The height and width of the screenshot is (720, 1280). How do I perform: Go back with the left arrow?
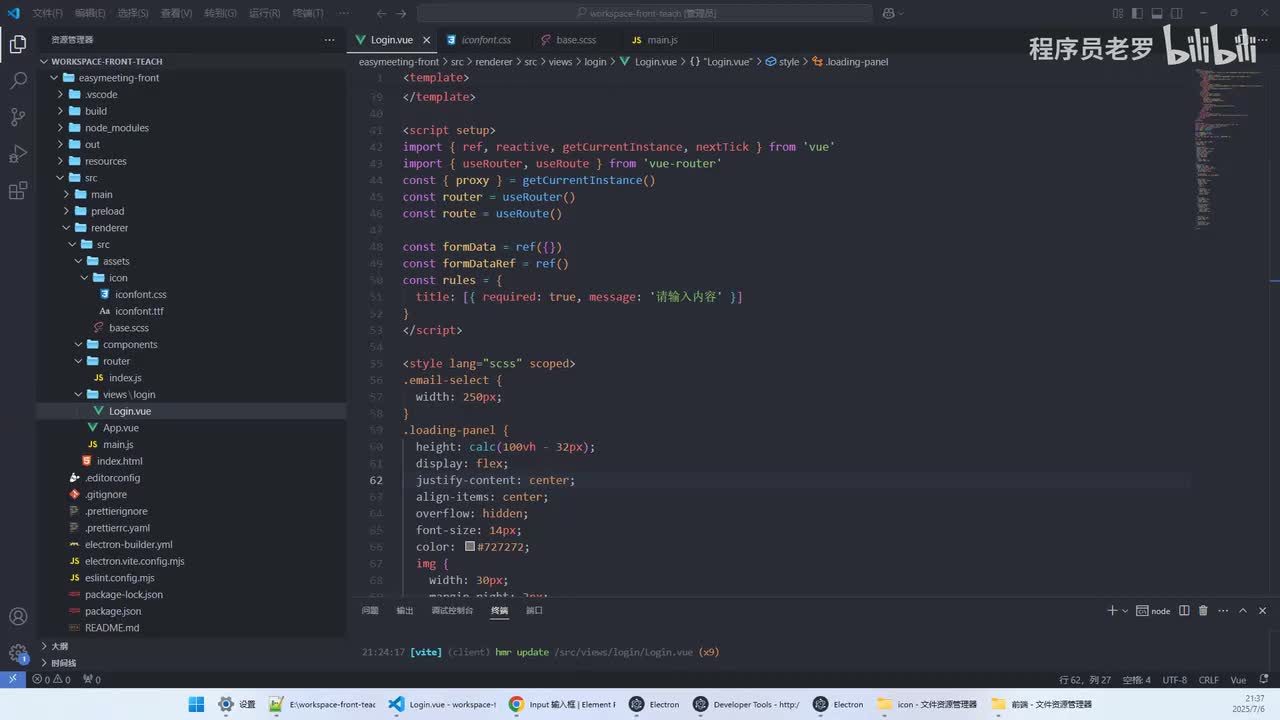click(x=381, y=13)
